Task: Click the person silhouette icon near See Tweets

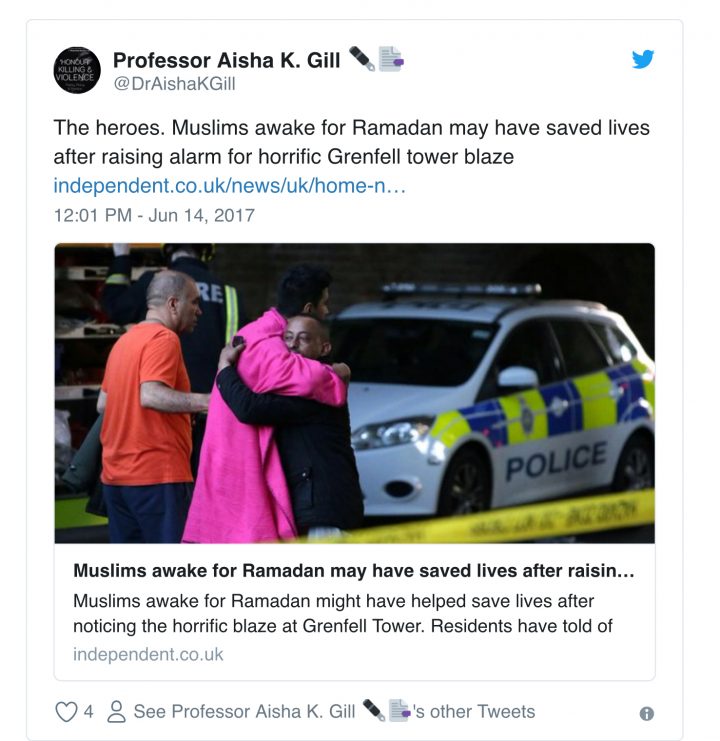Action: click(116, 711)
